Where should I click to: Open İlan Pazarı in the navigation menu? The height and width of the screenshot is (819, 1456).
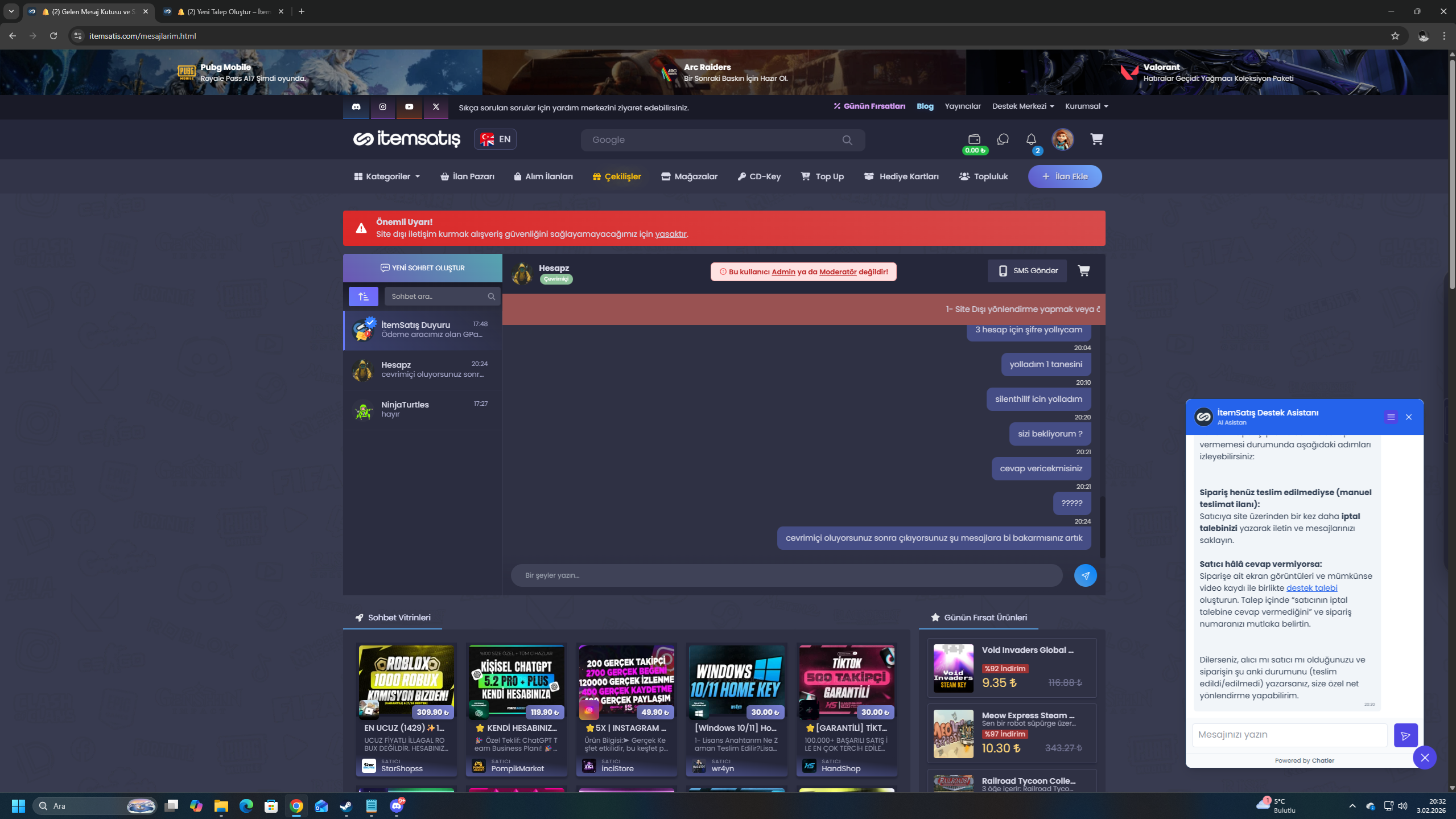[x=468, y=177]
